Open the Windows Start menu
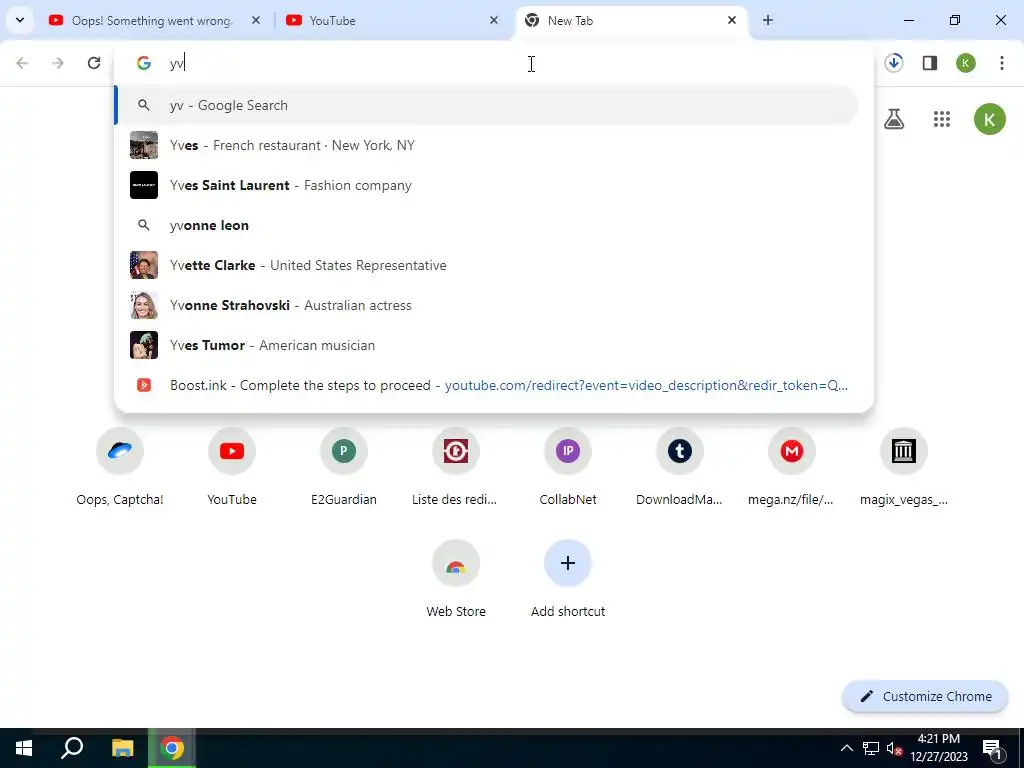The image size is (1024, 768). [x=24, y=748]
